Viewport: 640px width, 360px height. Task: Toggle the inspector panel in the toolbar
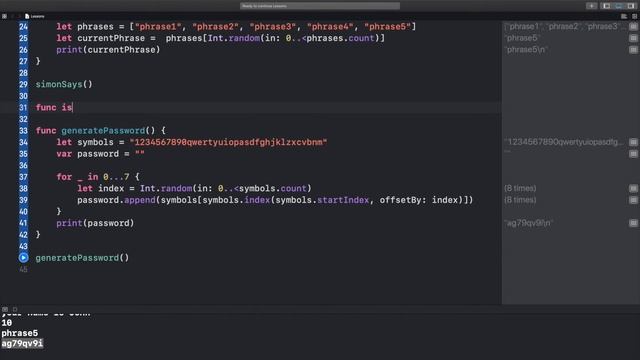click(631, 6)
